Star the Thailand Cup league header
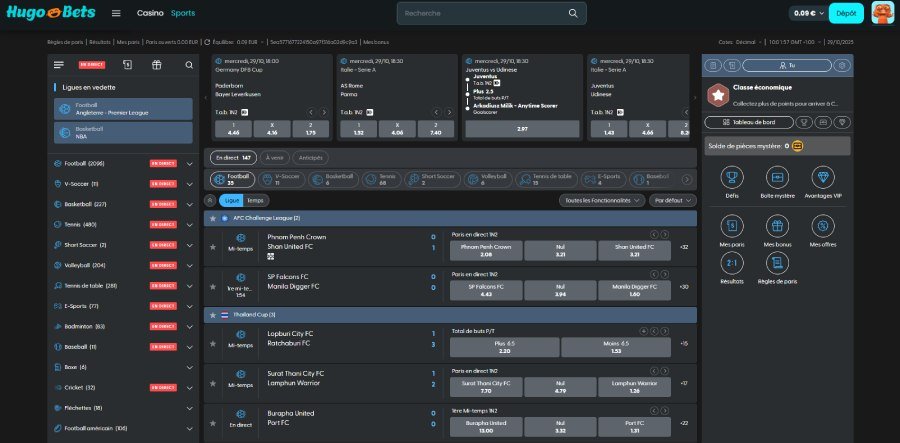Image resolution: width=900 pixels, height=443 pixels. click(x=213, y=315)
